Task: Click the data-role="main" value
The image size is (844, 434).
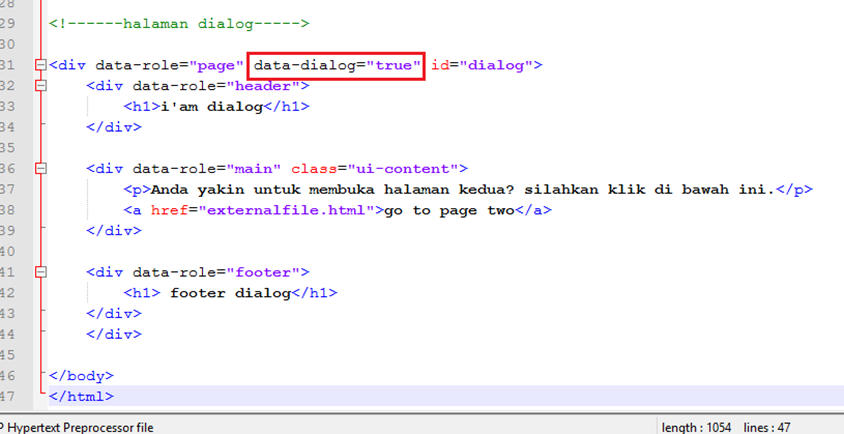Action: [x=253, y=169]
